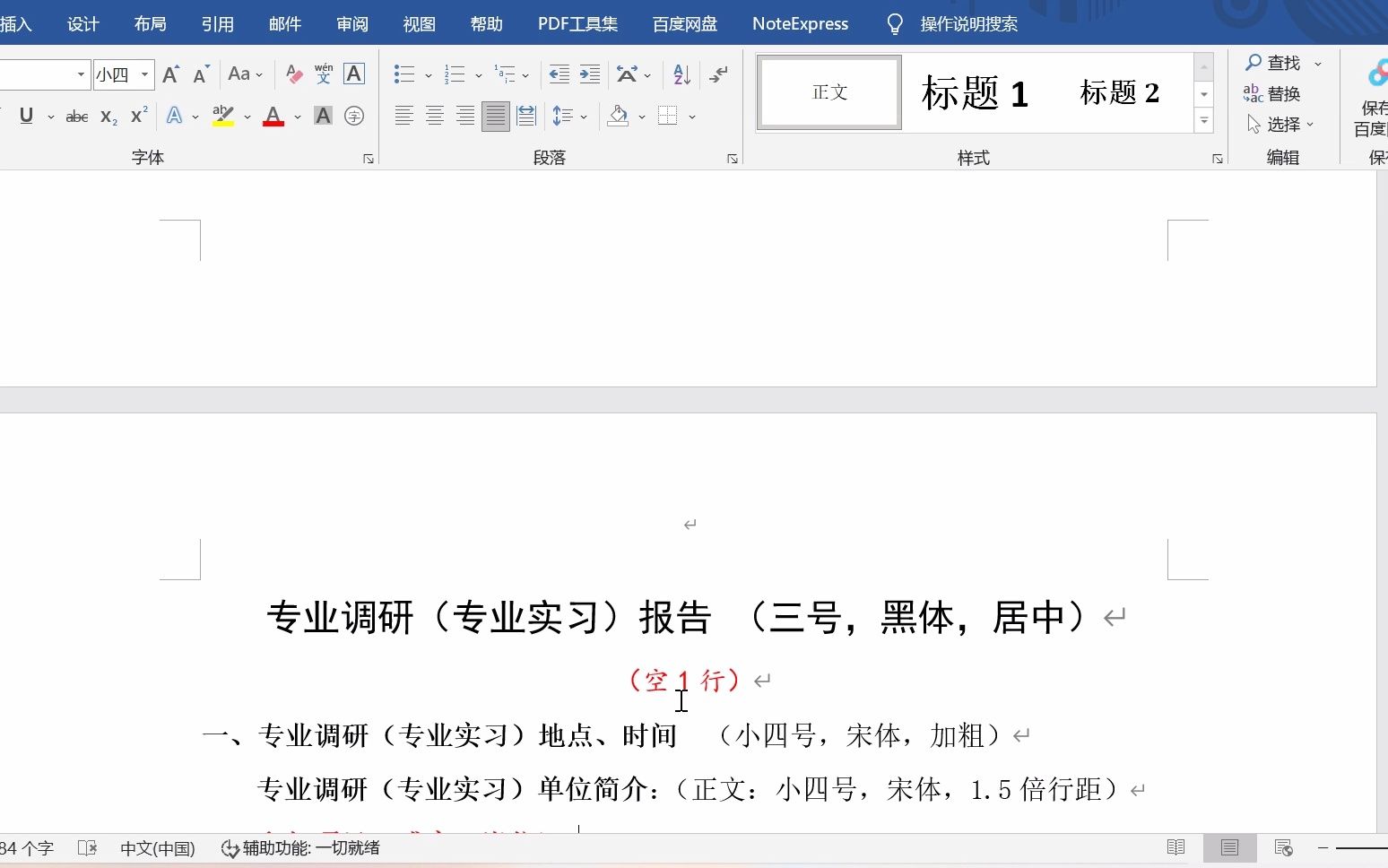Apply the 正文 style
The image size is (1388, 868).
[x=829, y=92]
